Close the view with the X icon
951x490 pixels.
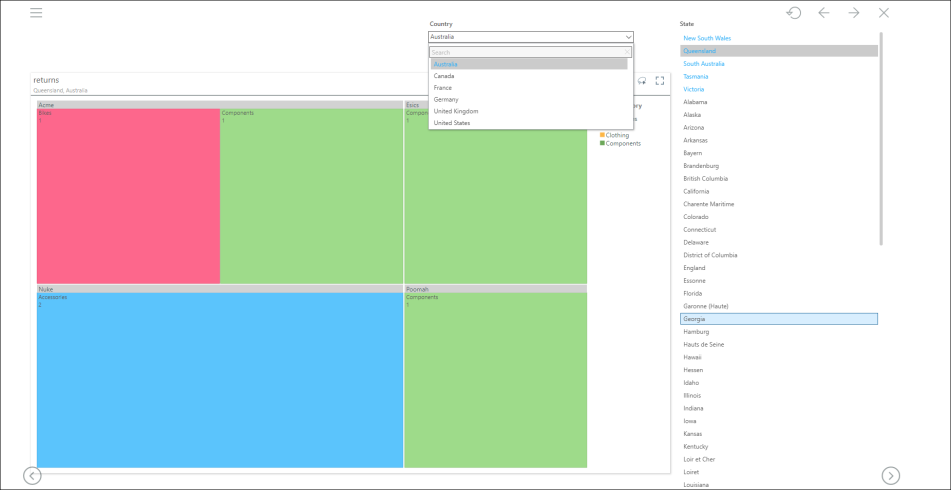click(883, 13)
